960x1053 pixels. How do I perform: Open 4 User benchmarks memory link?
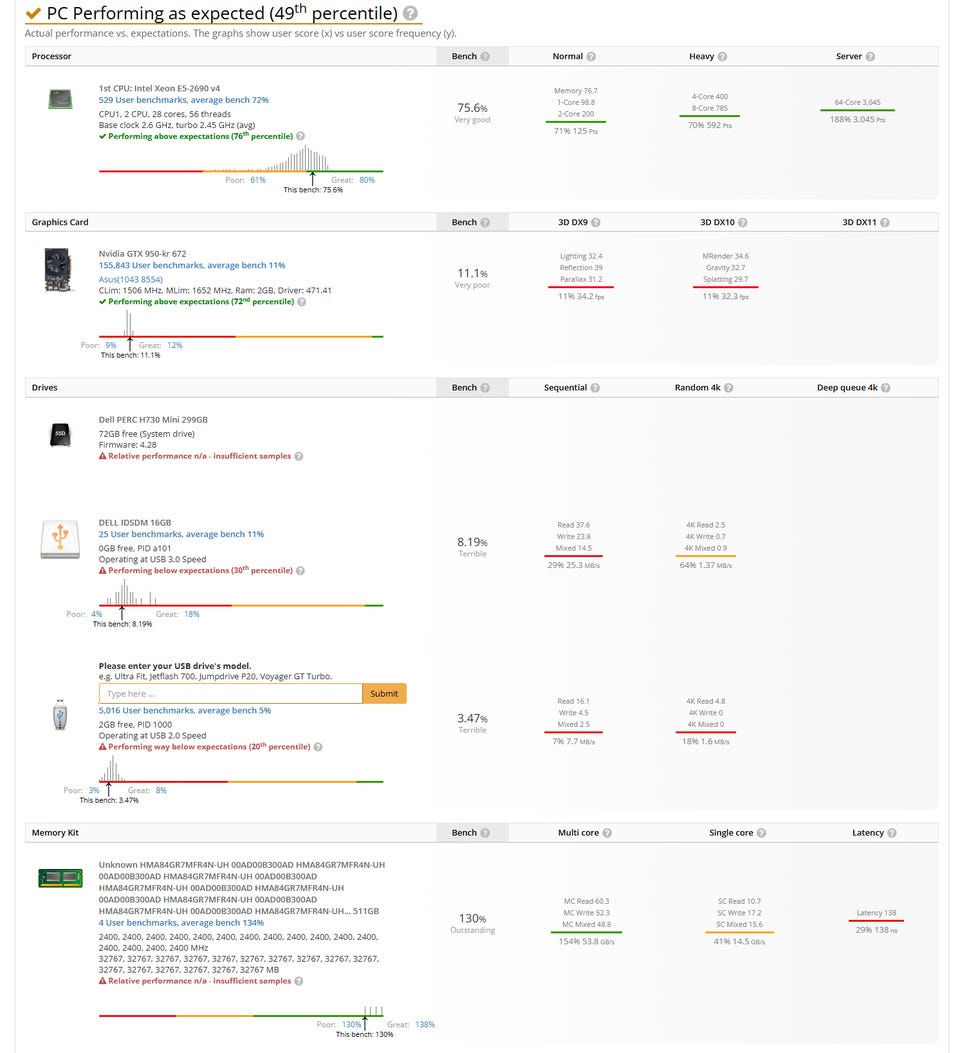(x=181, y=922)
